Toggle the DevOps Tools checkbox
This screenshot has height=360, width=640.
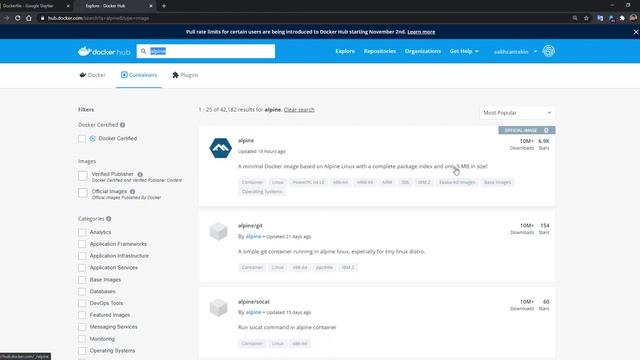point(82,304)
